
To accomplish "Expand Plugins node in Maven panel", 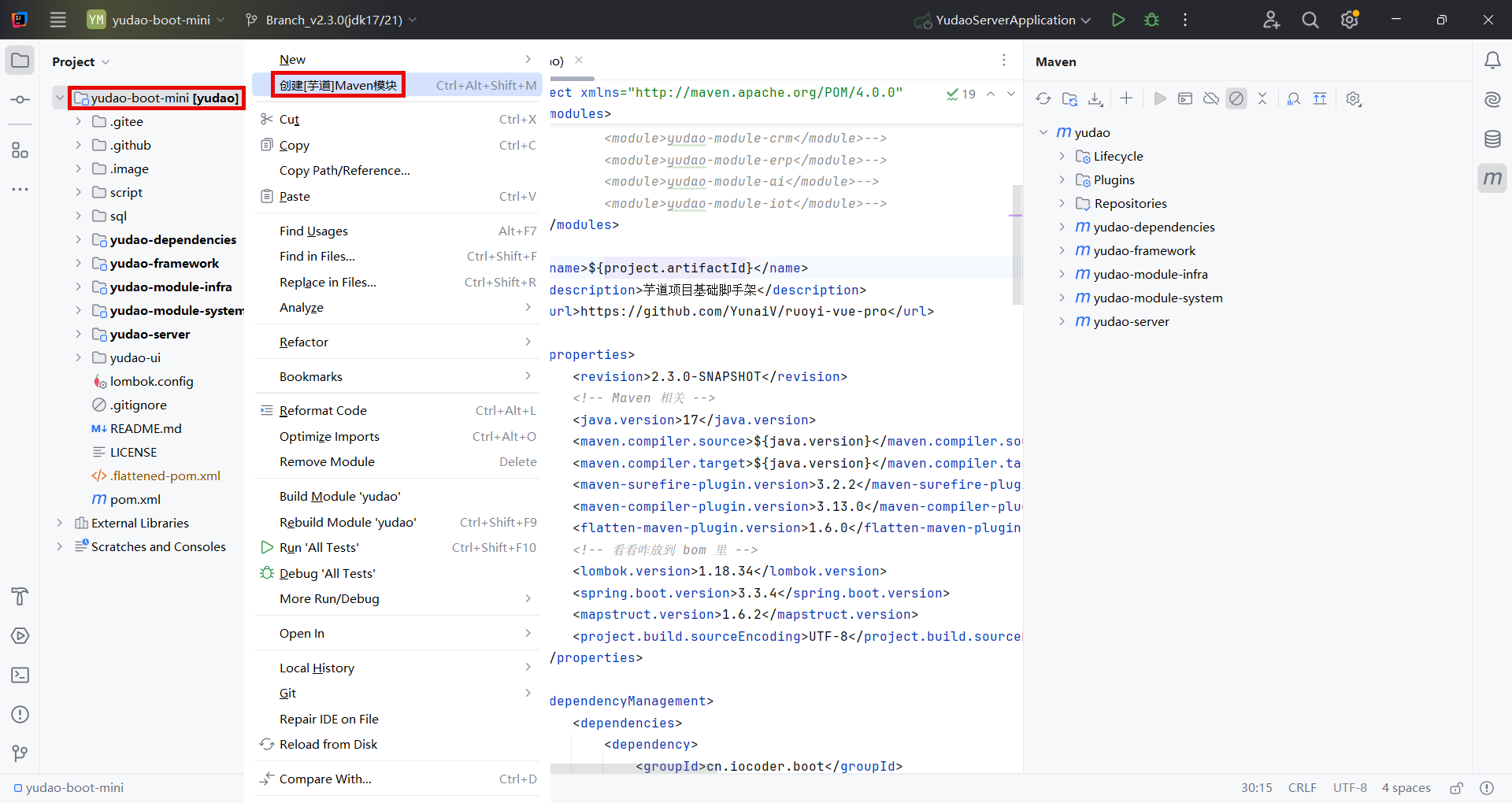I will [1062, 179].
